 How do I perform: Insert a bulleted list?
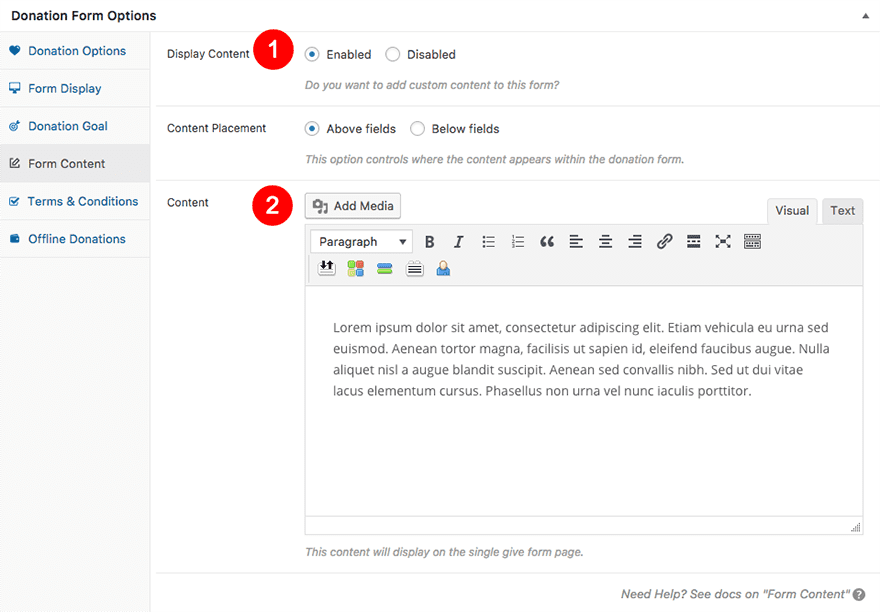pos(488,242)
